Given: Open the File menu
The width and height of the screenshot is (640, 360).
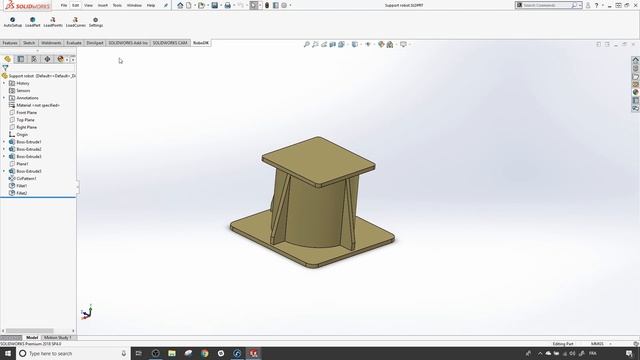Looking at the screenshot, I should 64,5.
